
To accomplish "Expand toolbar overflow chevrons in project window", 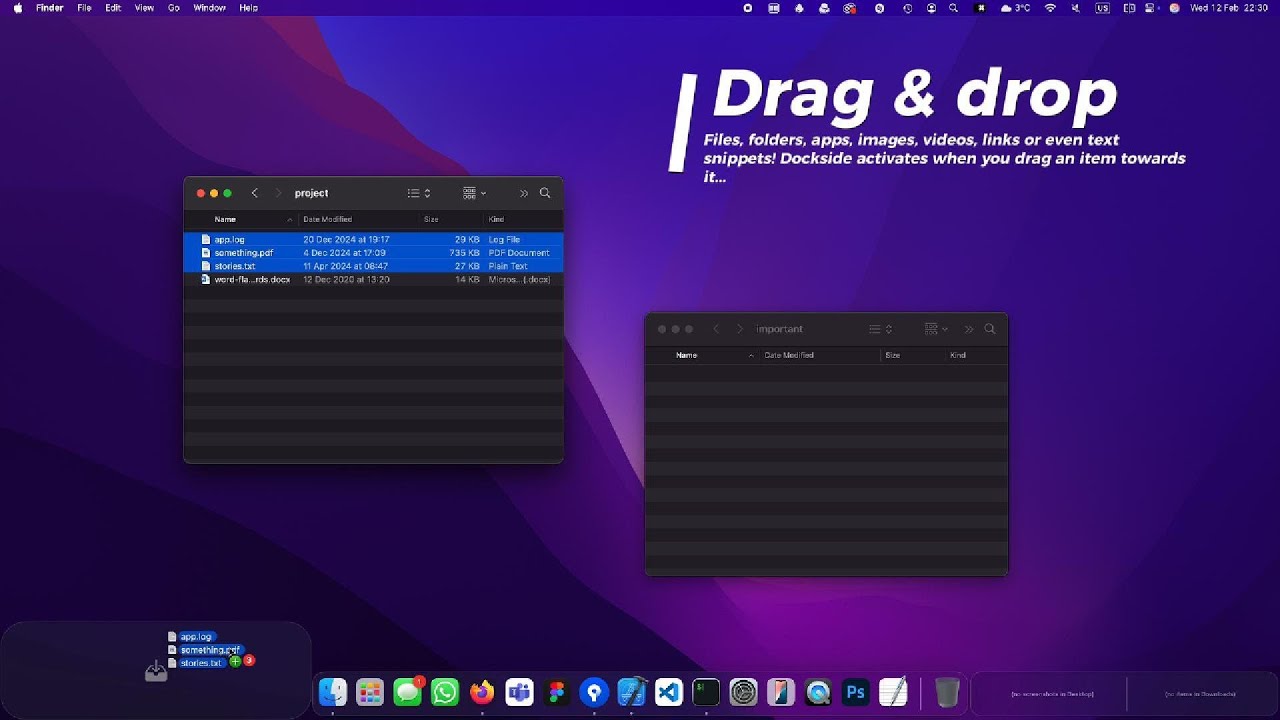I will coord(523,193).
